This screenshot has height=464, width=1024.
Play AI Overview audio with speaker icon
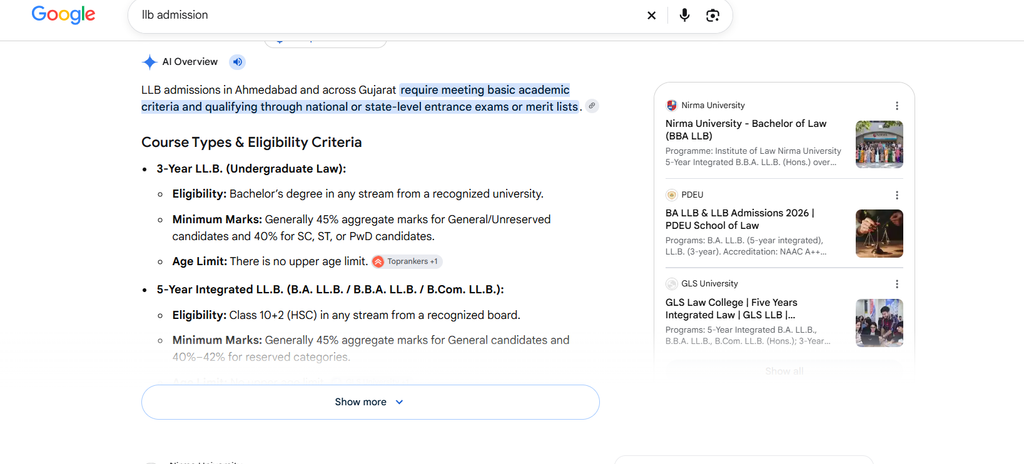point(238,62)
